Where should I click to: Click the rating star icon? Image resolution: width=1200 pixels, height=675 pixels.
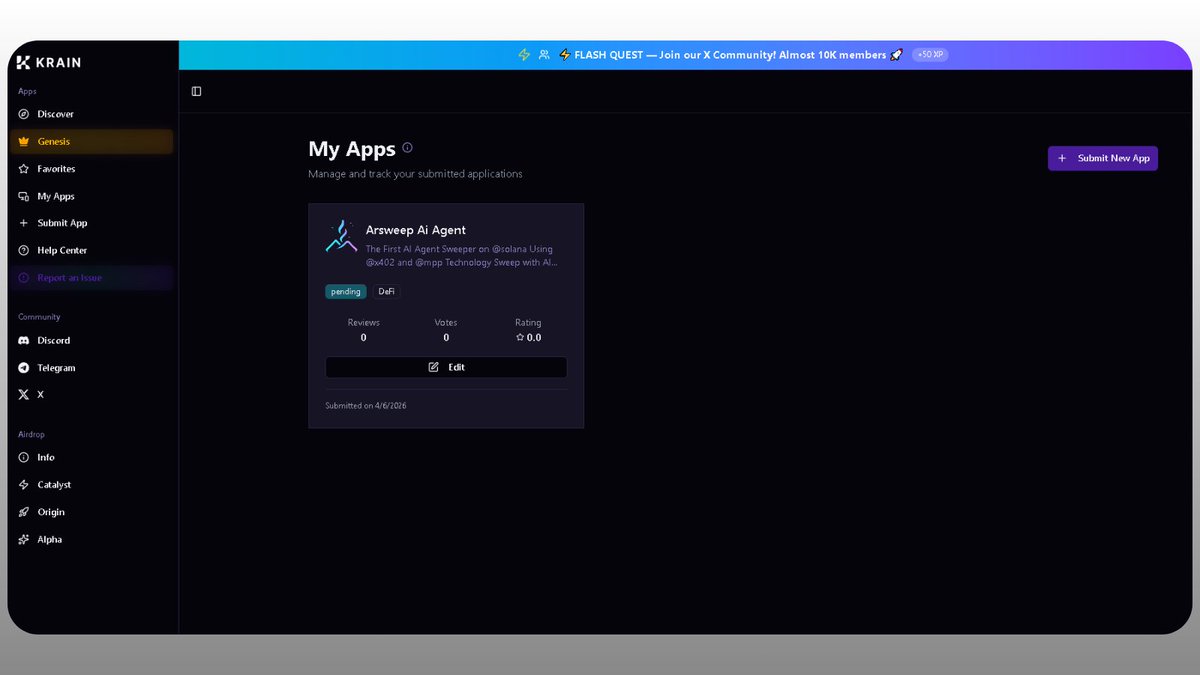click(x=520, y=338)
